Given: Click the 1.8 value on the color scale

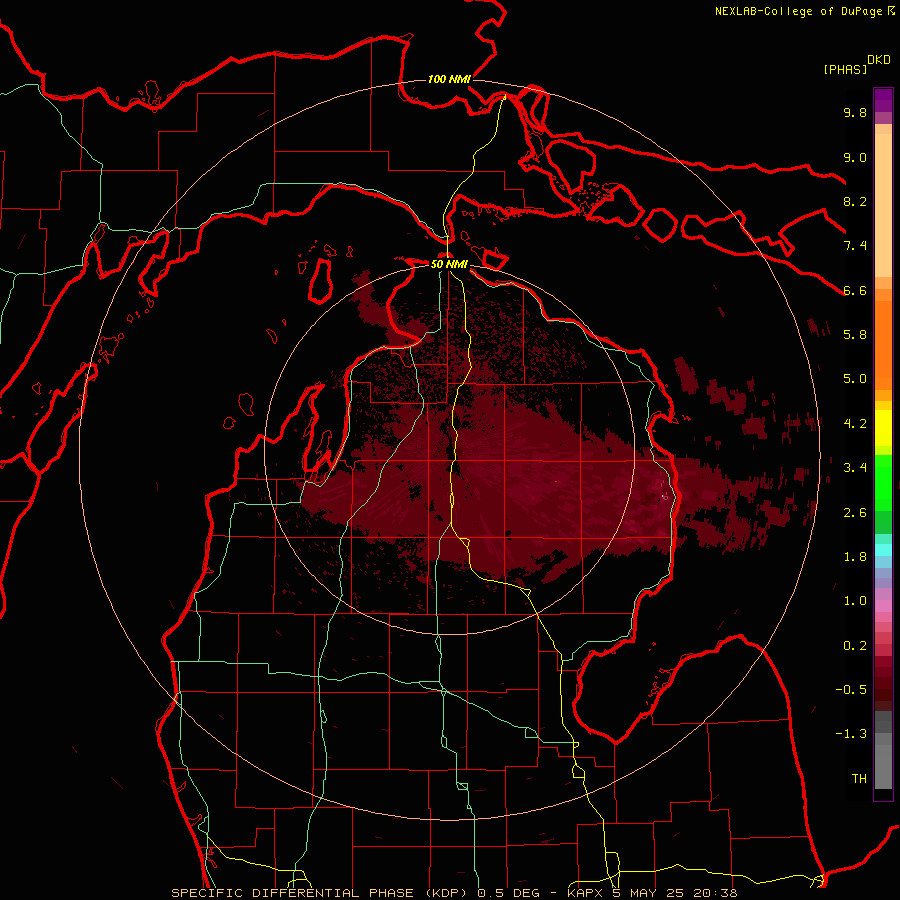Looking at the screenshot, I should point(855,557).
